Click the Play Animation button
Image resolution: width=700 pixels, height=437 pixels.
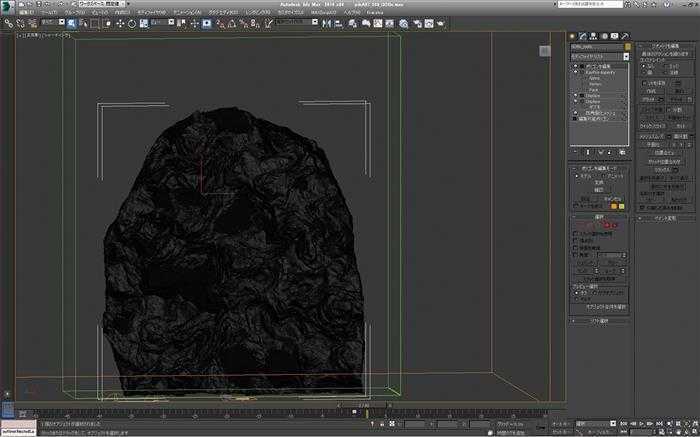click(642, 423)
